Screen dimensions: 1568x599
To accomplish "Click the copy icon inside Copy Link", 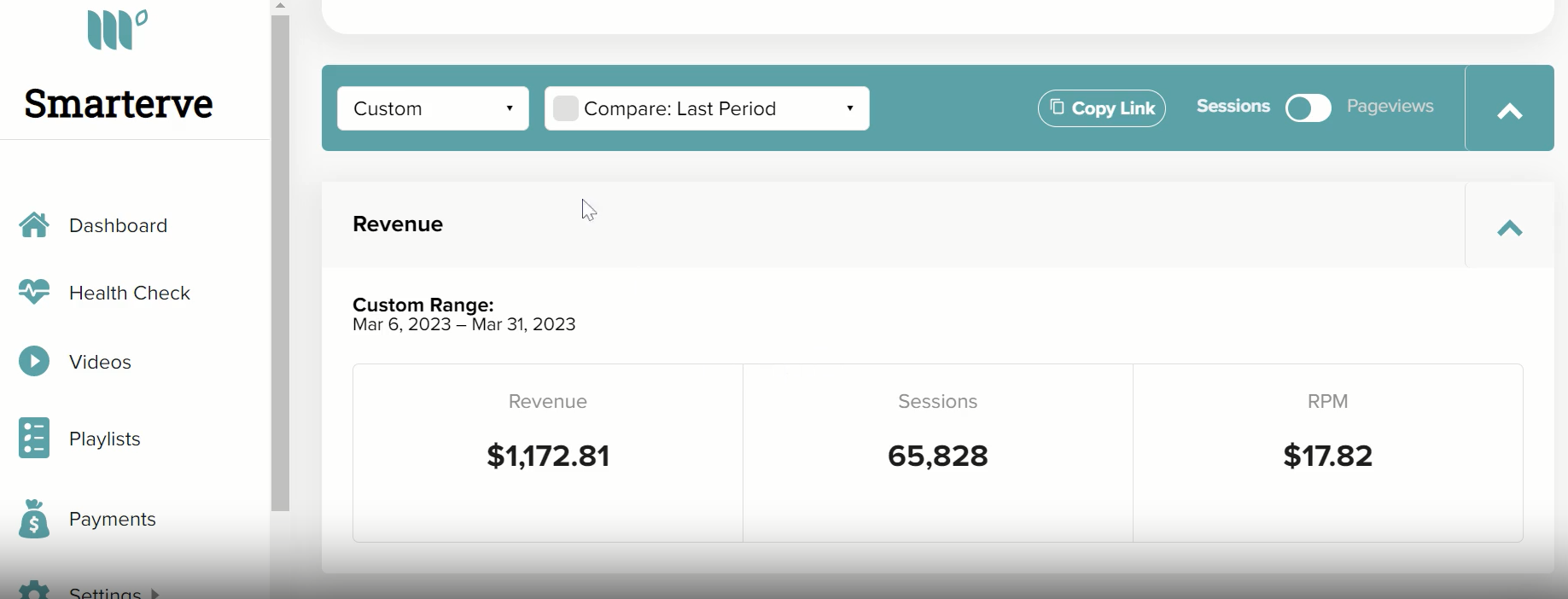I will [1057, 107].
